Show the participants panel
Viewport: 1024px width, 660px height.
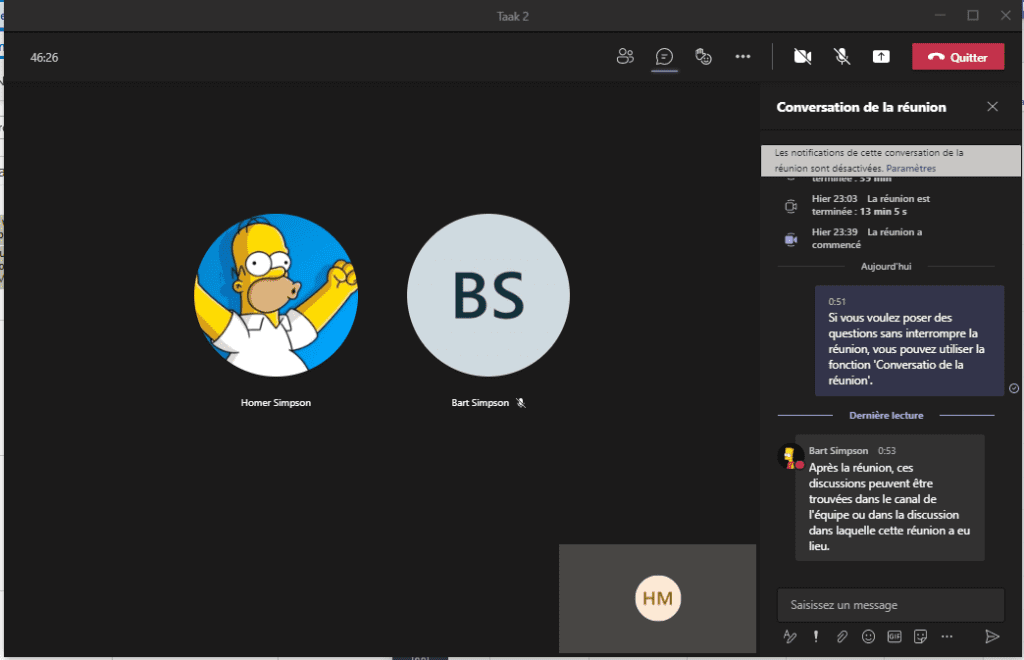click(625, 57)
